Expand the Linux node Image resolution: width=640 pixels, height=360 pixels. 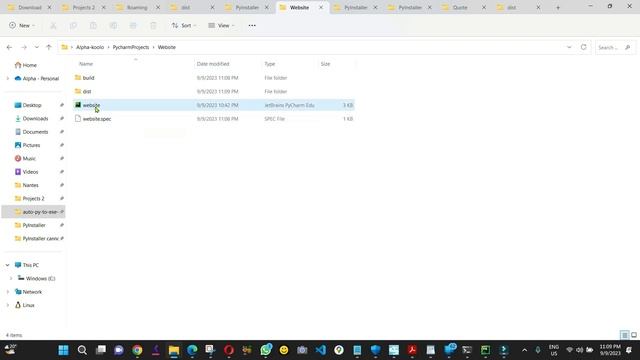7,305
